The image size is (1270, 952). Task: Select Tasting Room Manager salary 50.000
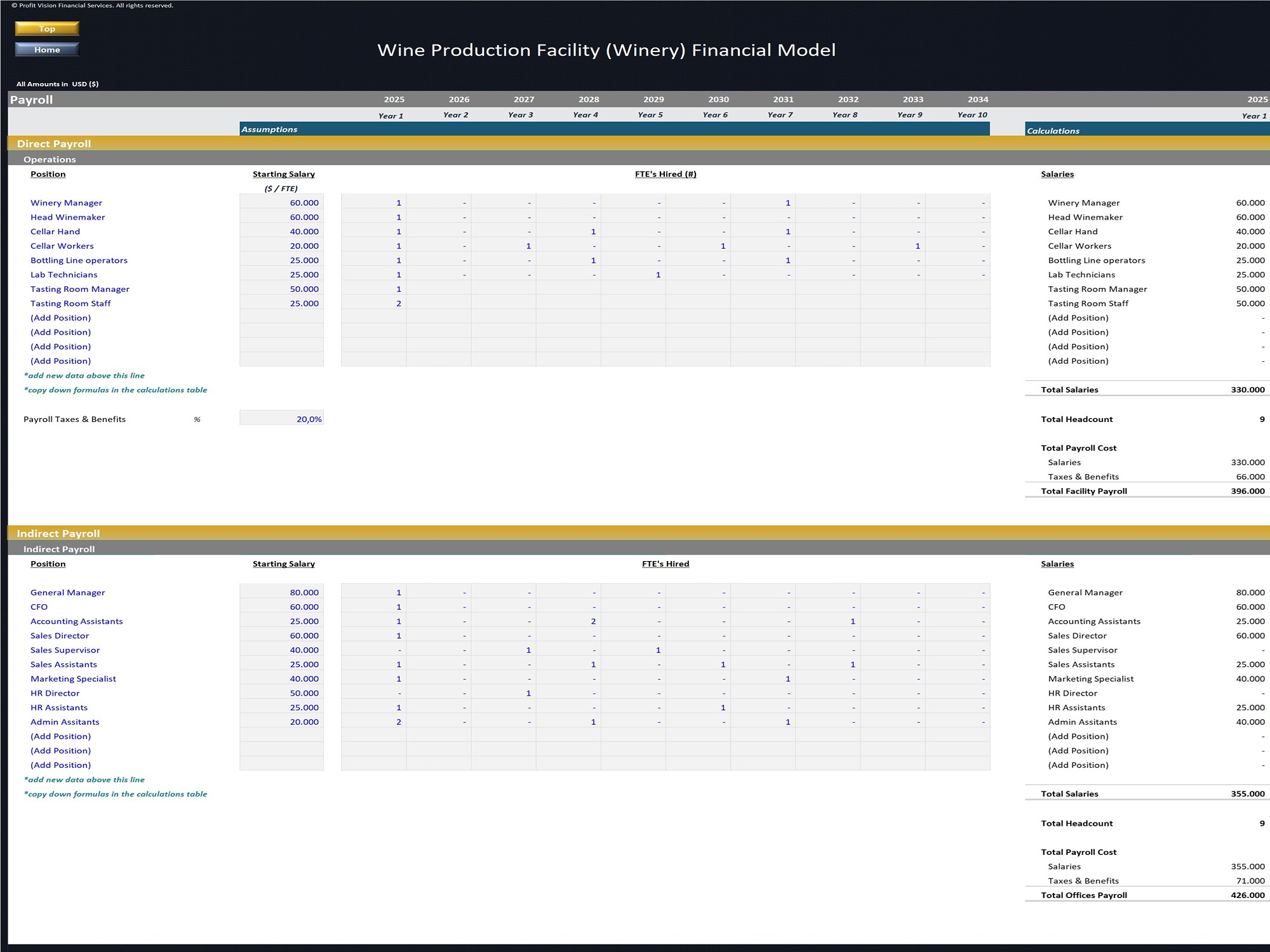[x=281, y=289]
